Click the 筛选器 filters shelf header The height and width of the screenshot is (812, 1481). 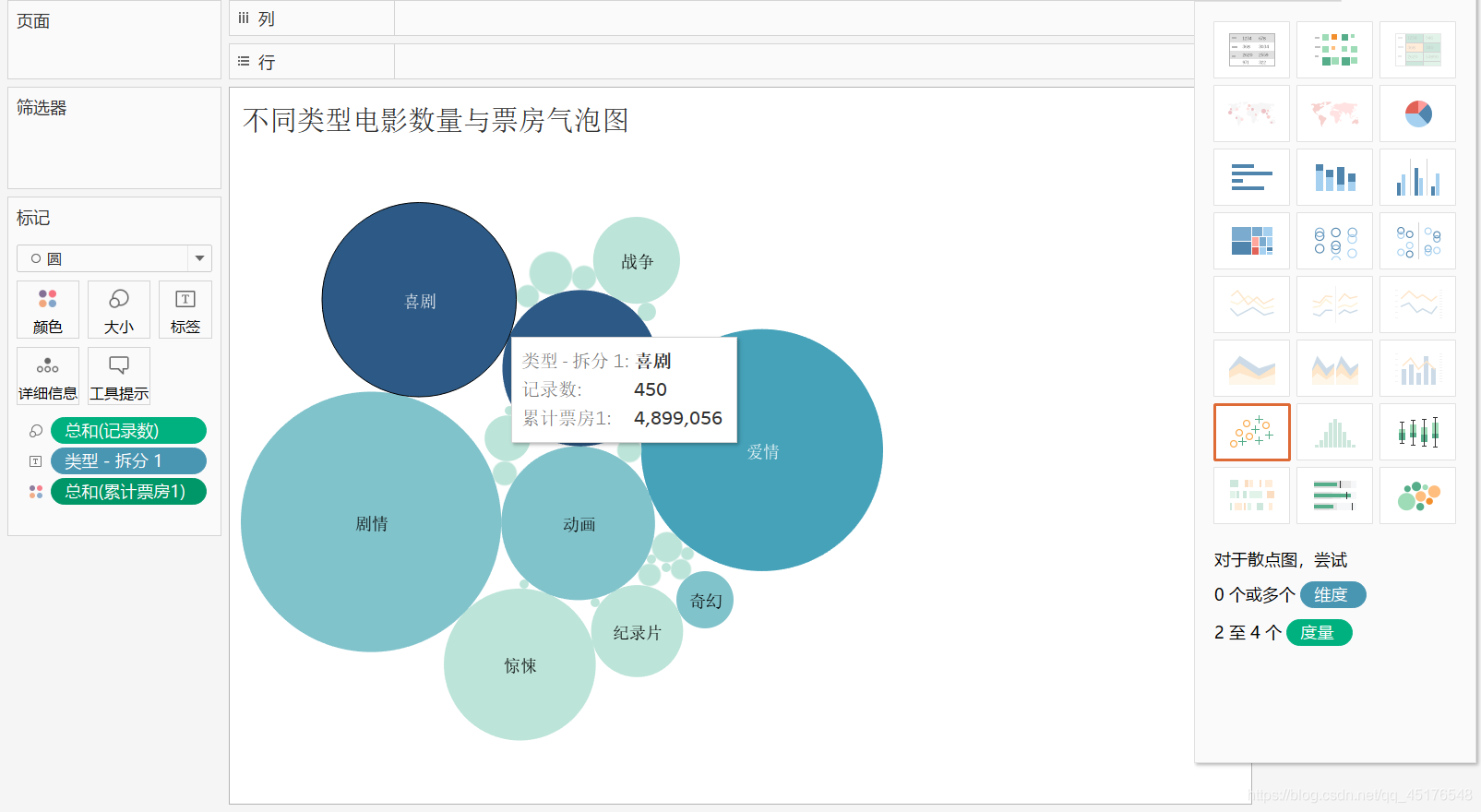tap(42, 108)
